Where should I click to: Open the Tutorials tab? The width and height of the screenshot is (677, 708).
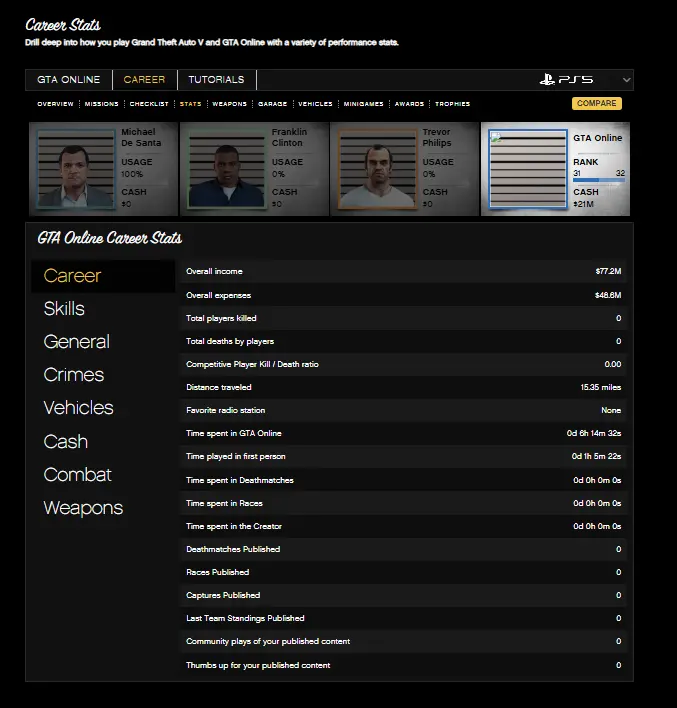click(216, 80)
